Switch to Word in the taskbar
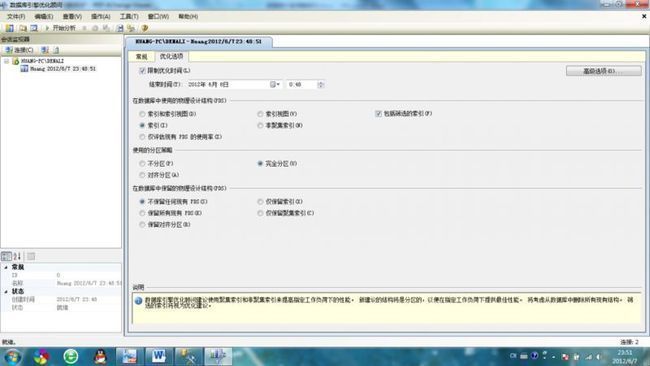The width and height of the screenshot is (650, 366). pyautogui.click(x=158, y=356)
